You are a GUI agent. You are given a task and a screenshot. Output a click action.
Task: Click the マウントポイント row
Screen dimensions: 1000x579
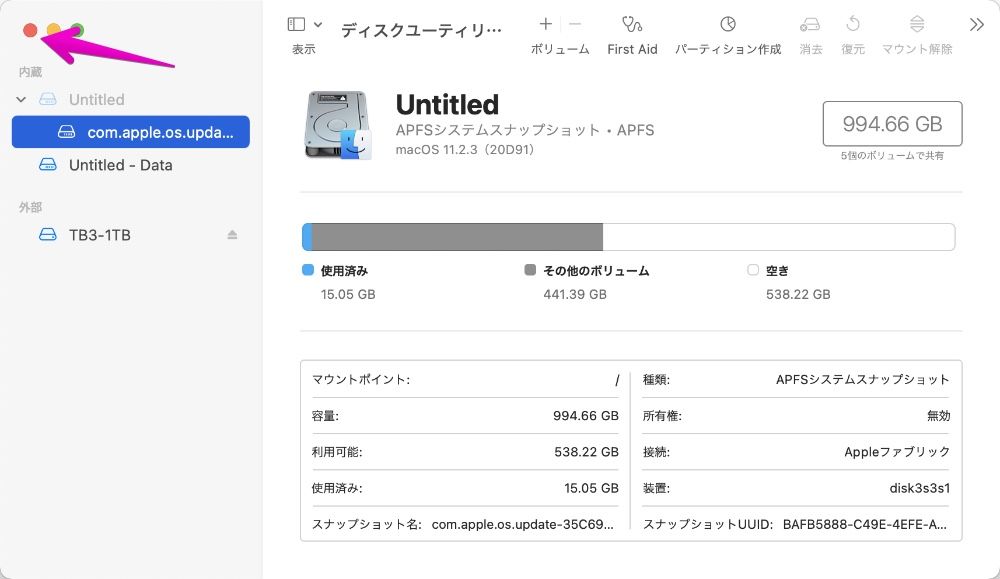tap(465, 379)
